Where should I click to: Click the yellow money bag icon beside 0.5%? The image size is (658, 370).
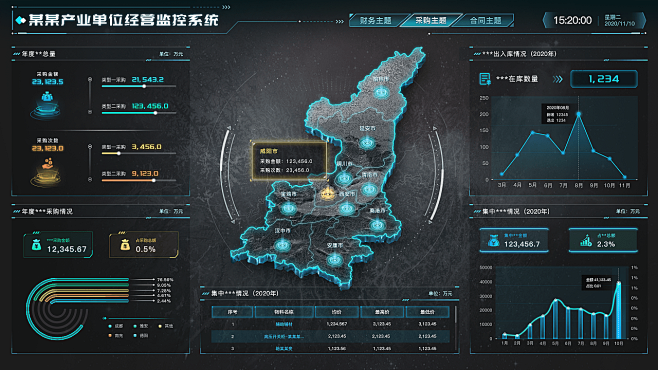(x=125, y=245)
